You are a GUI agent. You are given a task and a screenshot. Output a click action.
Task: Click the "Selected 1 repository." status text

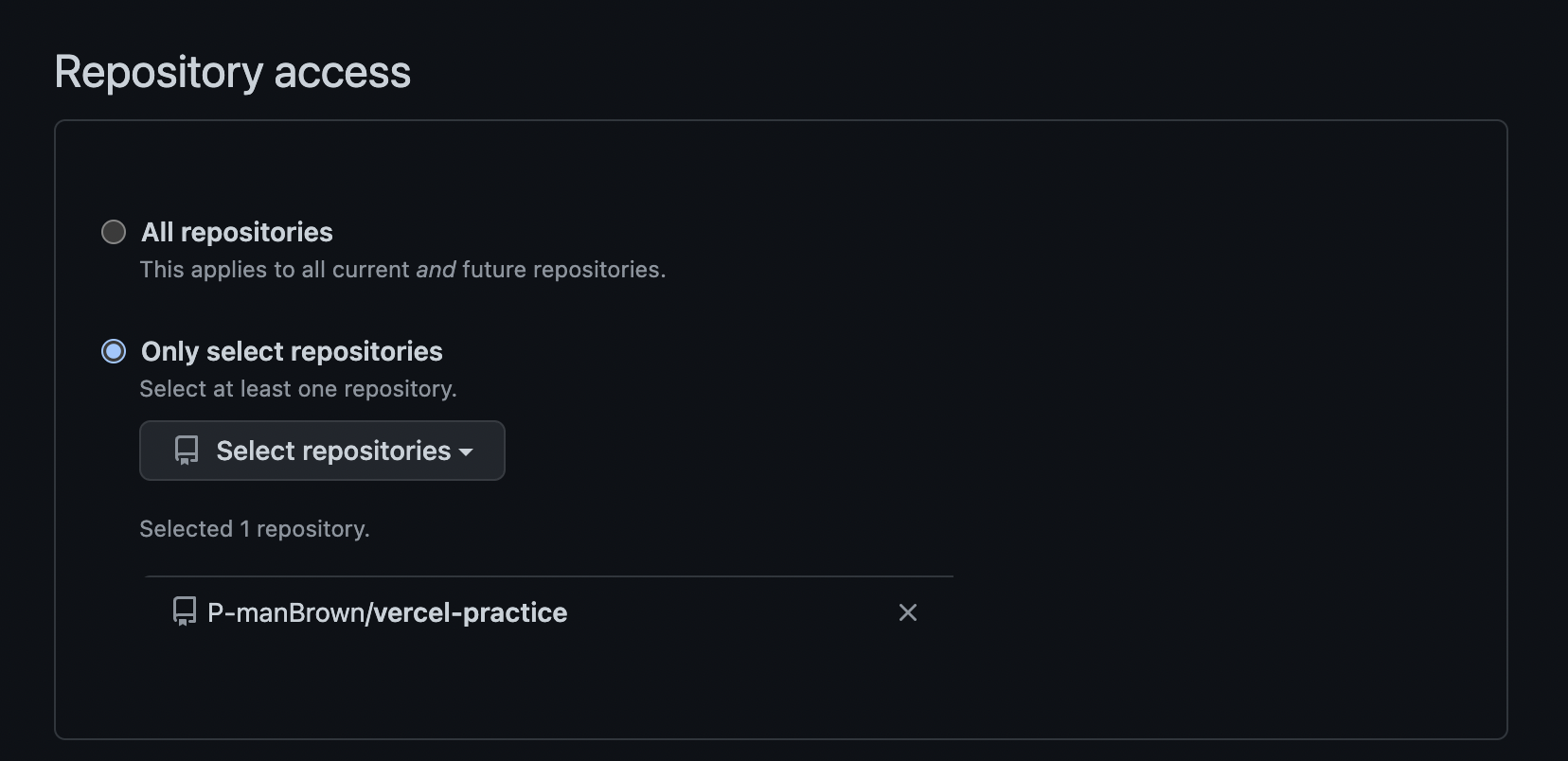pyautogui.click(x=255, y=528)
